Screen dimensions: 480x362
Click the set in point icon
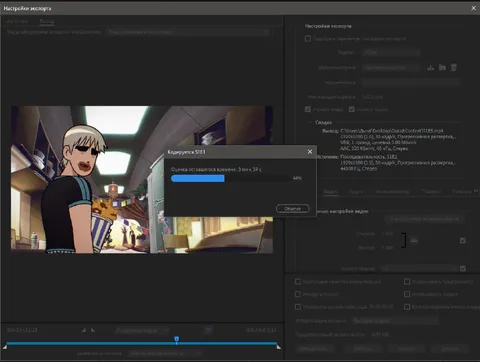(x=84, y=330)
